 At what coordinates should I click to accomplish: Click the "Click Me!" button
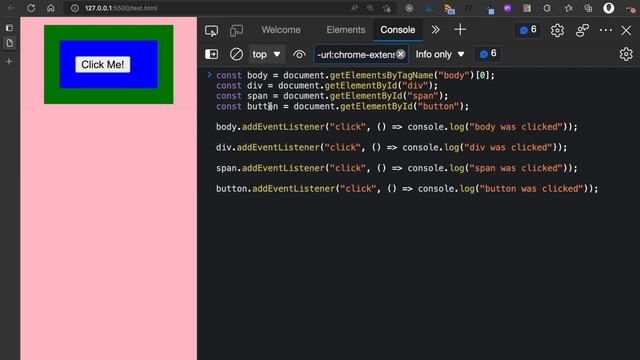(103, 64)
